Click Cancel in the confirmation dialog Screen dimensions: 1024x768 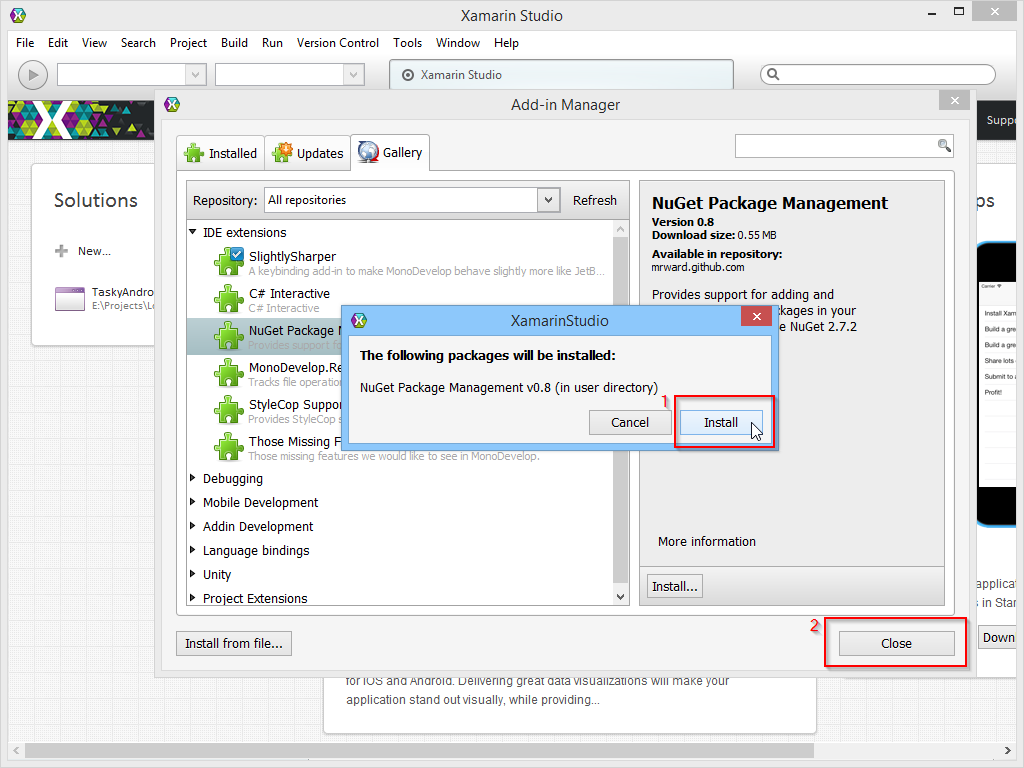pos(630,423)
